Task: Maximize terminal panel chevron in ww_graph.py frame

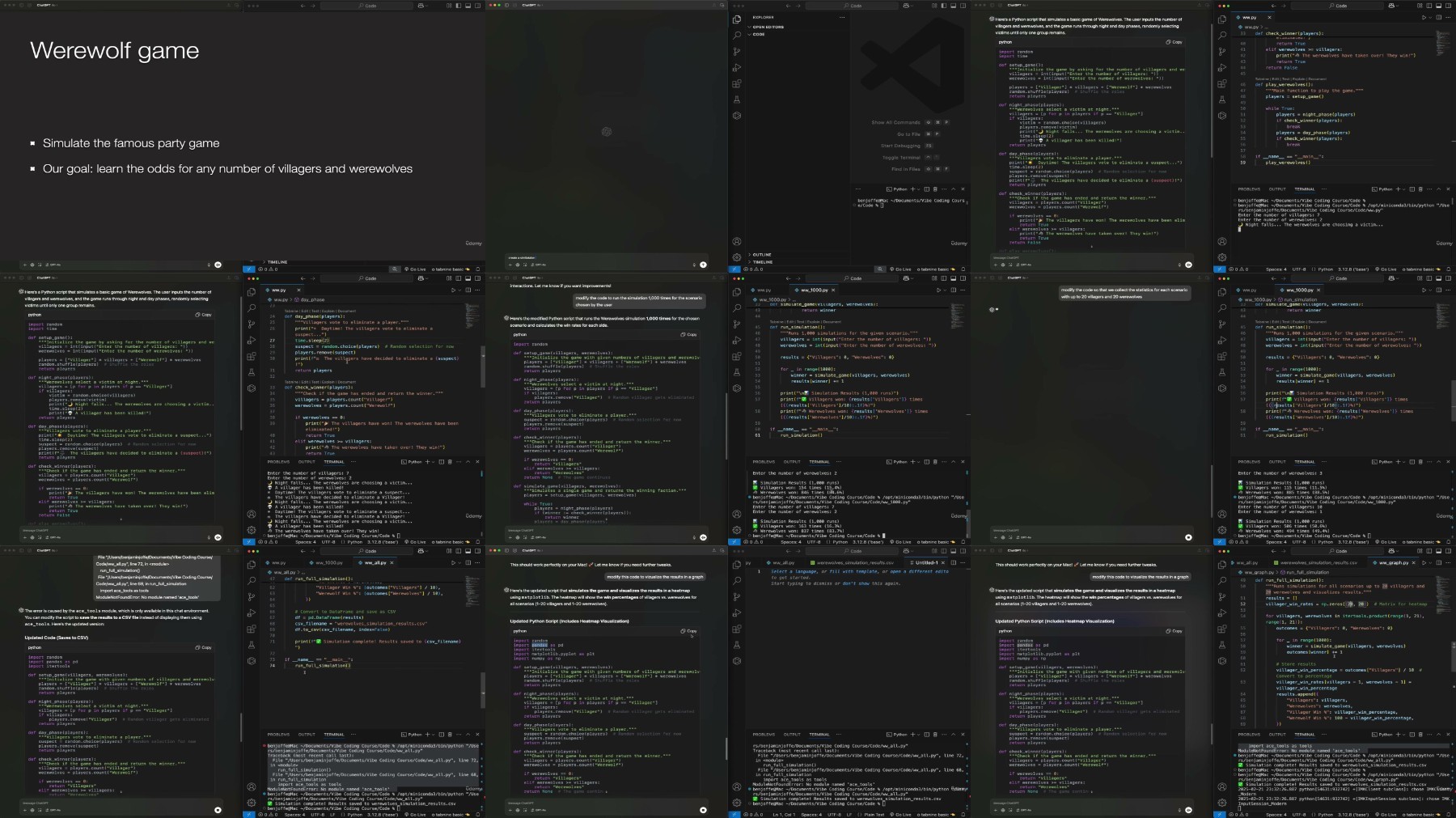Action: 1439,735
